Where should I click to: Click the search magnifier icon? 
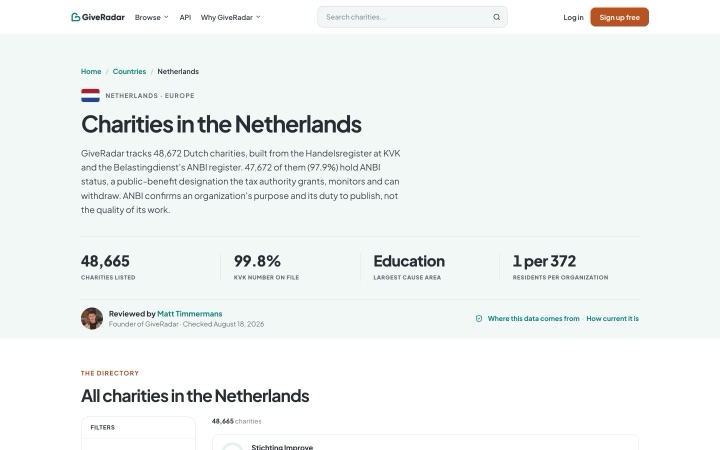click(x=496, y=17)
